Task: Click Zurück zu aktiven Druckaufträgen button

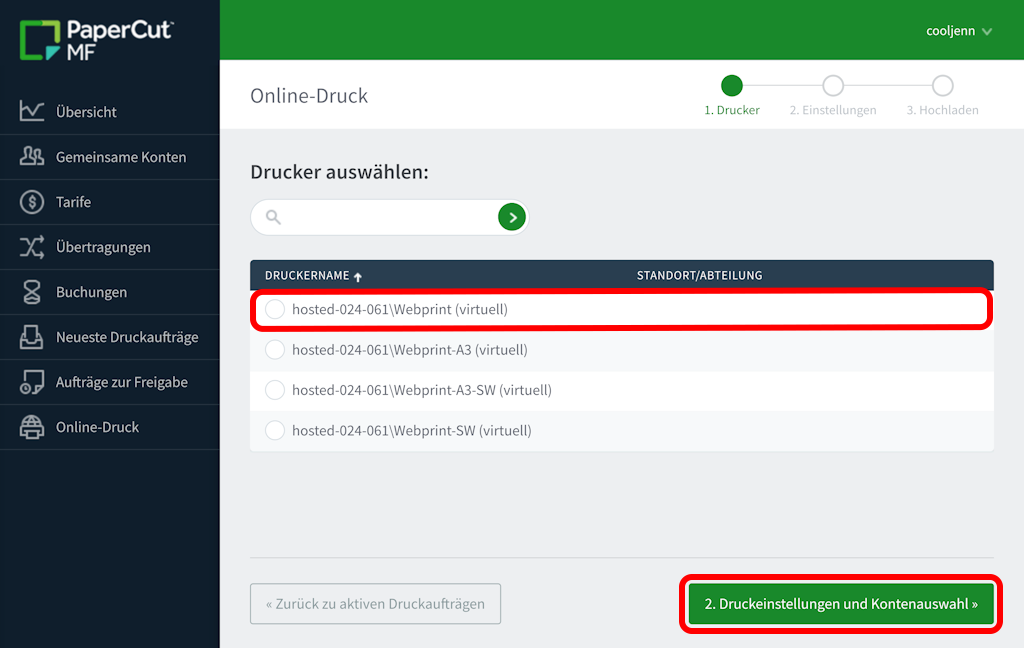Action: point(375,604)
